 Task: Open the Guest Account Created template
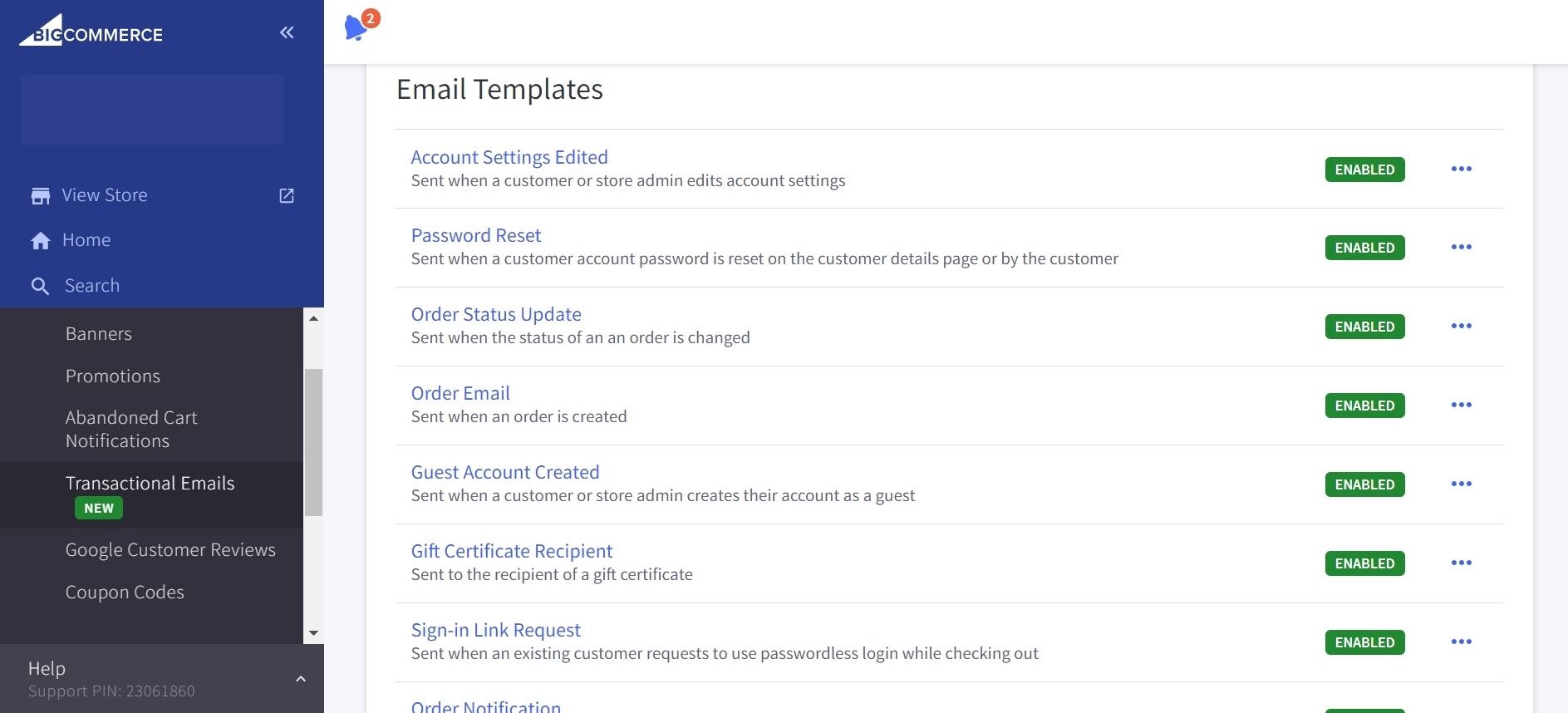click(x=504, y=472)
